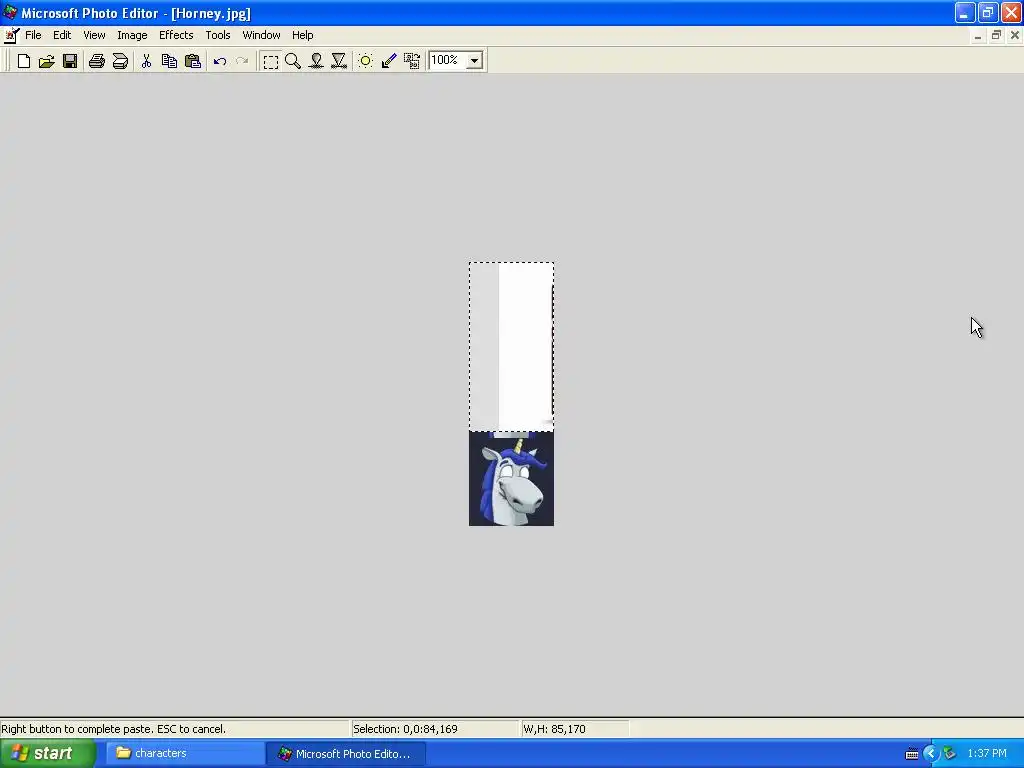This screenshot has height=768, width=1024.
Task: Open the Edit menu
Action: pos(62,35)
